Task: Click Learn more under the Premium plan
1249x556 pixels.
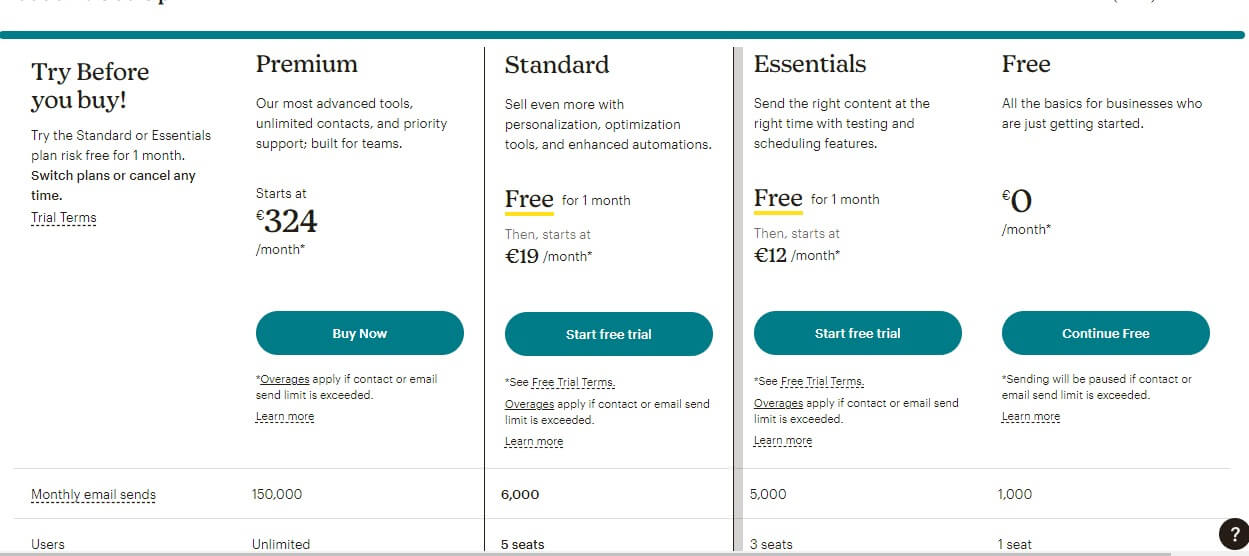Action: [285, 417]
